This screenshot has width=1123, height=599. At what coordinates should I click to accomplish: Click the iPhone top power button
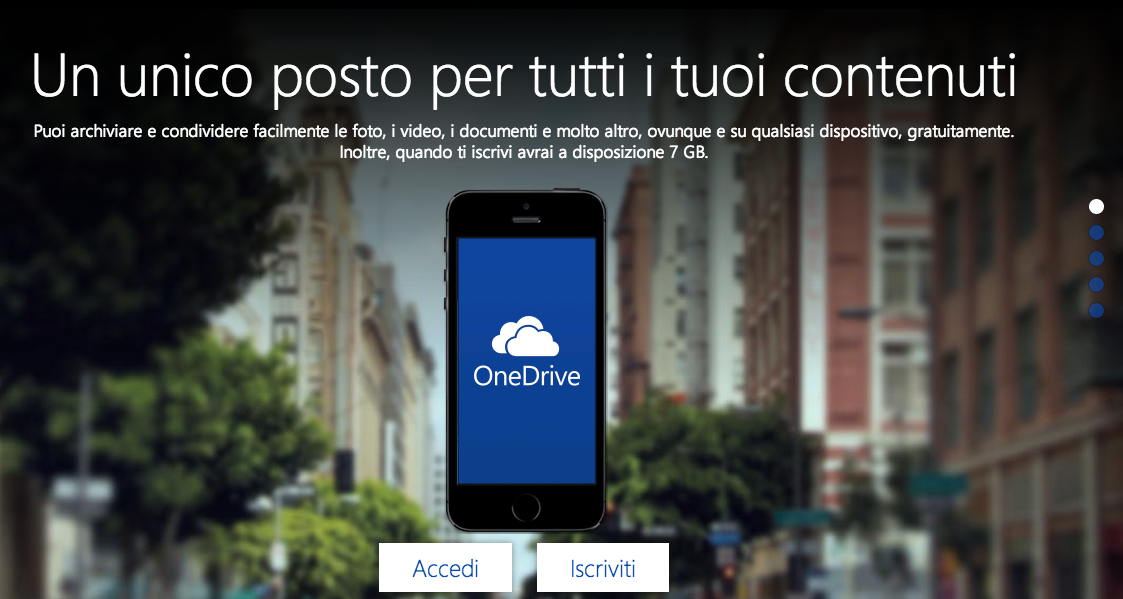point(569,190)
